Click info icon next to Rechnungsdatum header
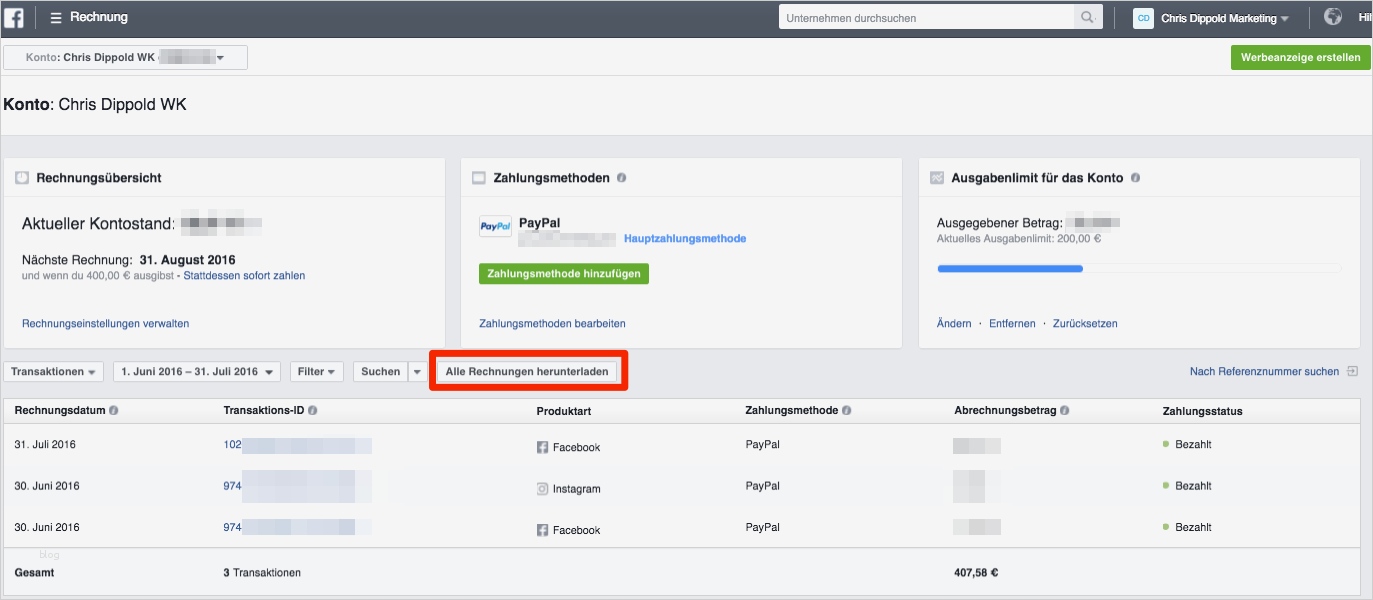Viewport: 1373px width, 600px height. pos(113,411)
